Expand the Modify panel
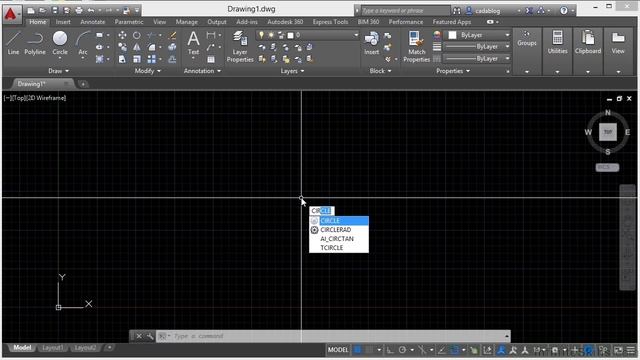Screen dimensions: 640x360 pyautogui.click(x=147, y=71)
